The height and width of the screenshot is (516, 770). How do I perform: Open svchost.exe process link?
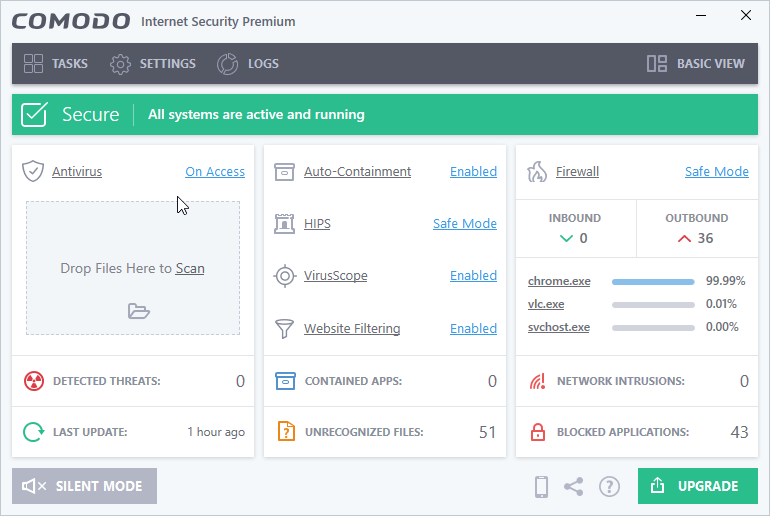(x=559, y=327)
